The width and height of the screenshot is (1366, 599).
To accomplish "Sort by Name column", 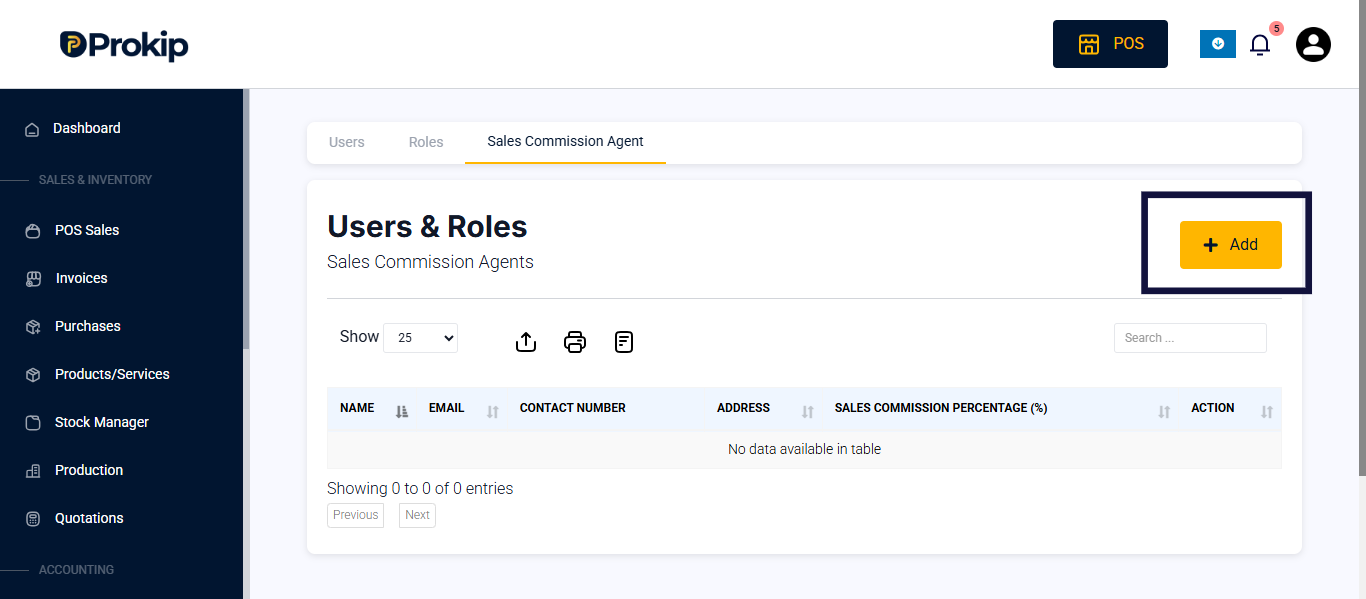I will 372,409.
